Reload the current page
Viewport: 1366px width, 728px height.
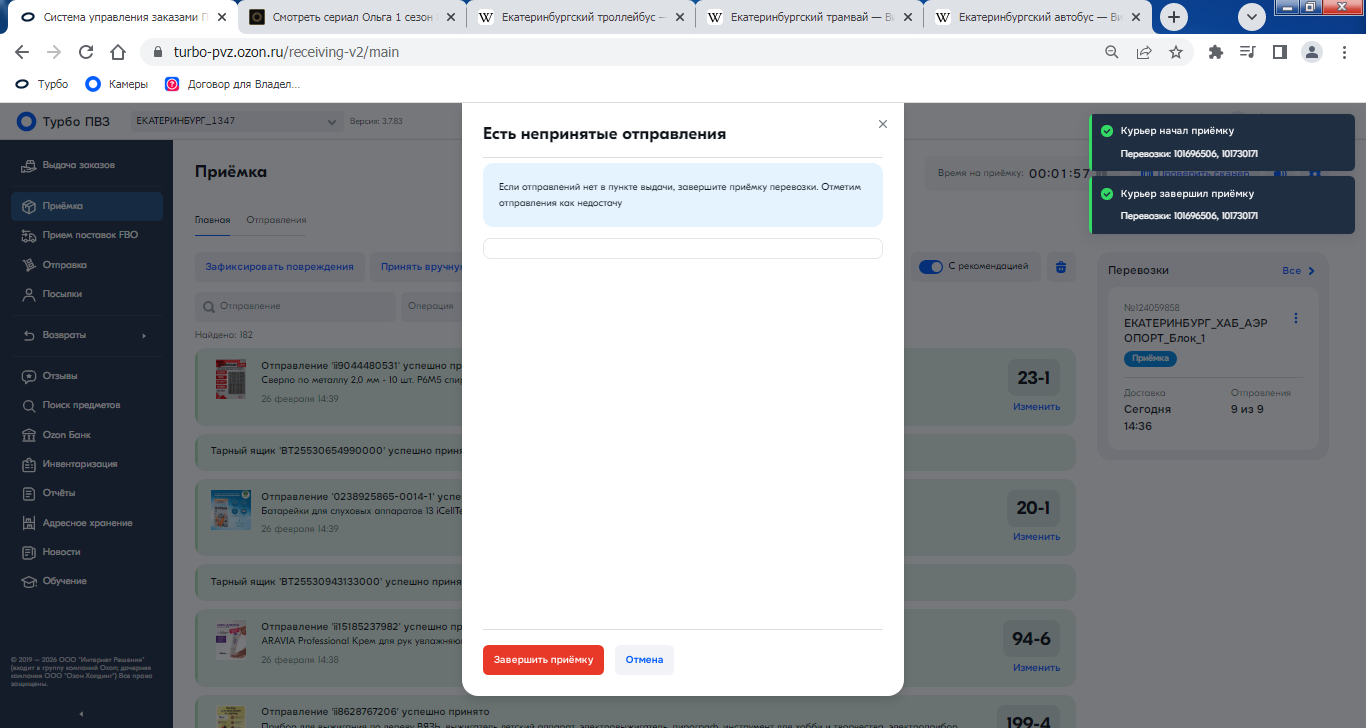(86, 52)
